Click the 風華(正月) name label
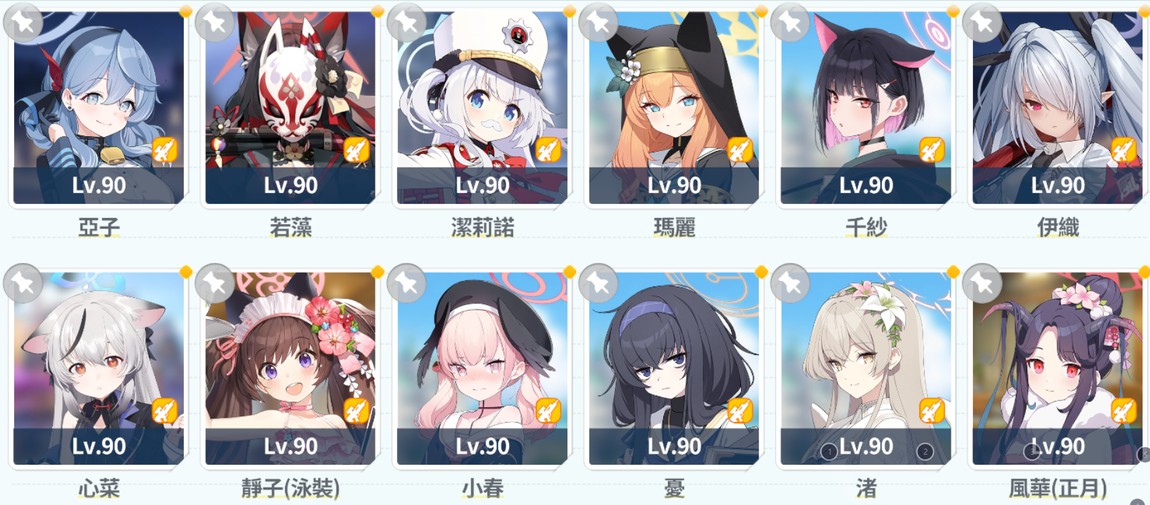1150x505 pixels. pos(1058,488)
